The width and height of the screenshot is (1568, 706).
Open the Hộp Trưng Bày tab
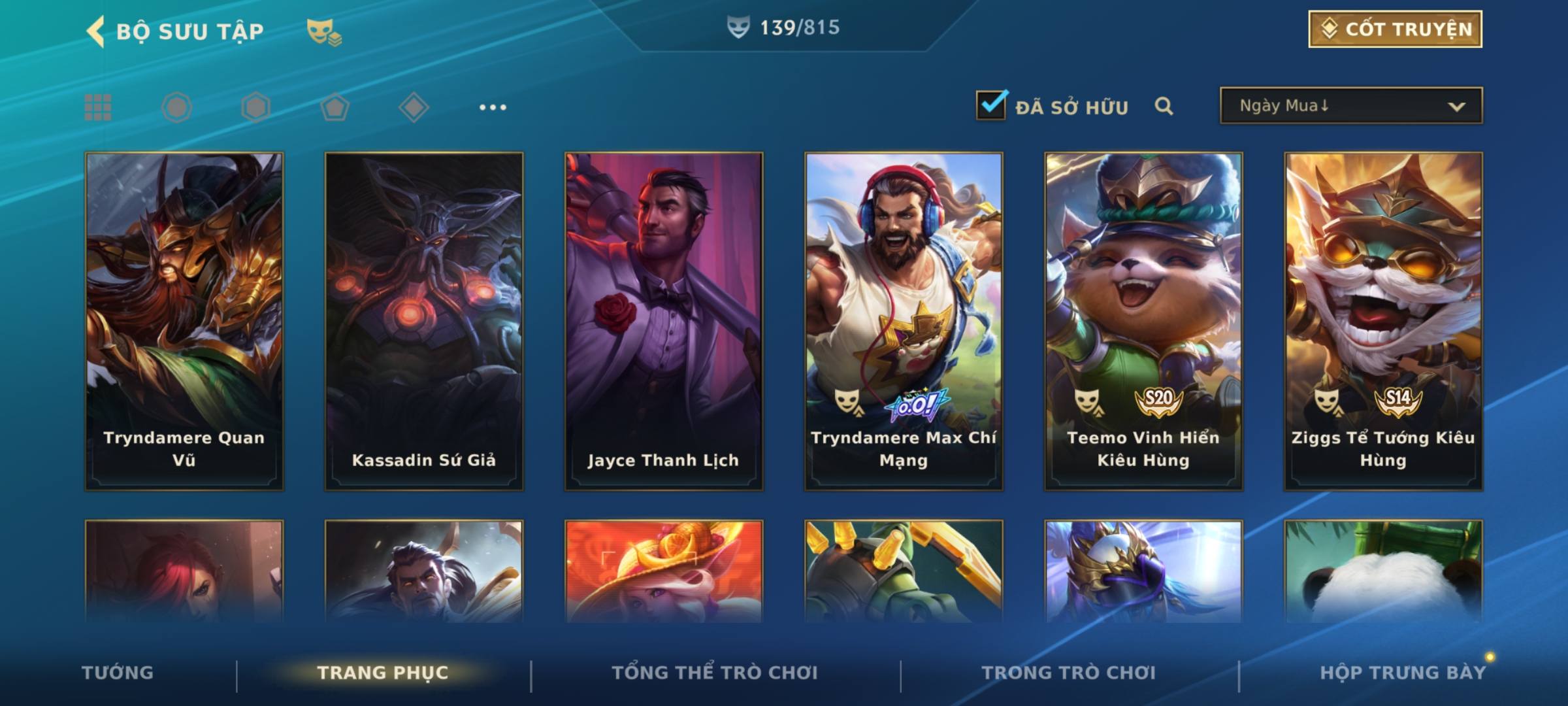(1403, 673)
